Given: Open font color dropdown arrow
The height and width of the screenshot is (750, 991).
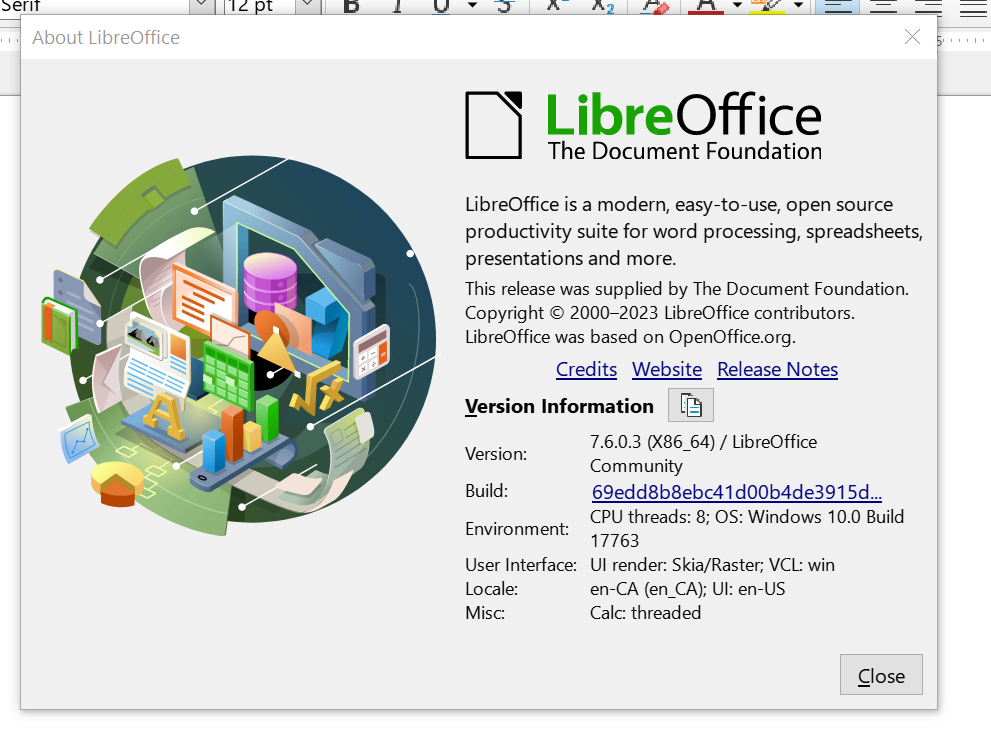Looking at the screenshot, I should [x=737, y=6].
